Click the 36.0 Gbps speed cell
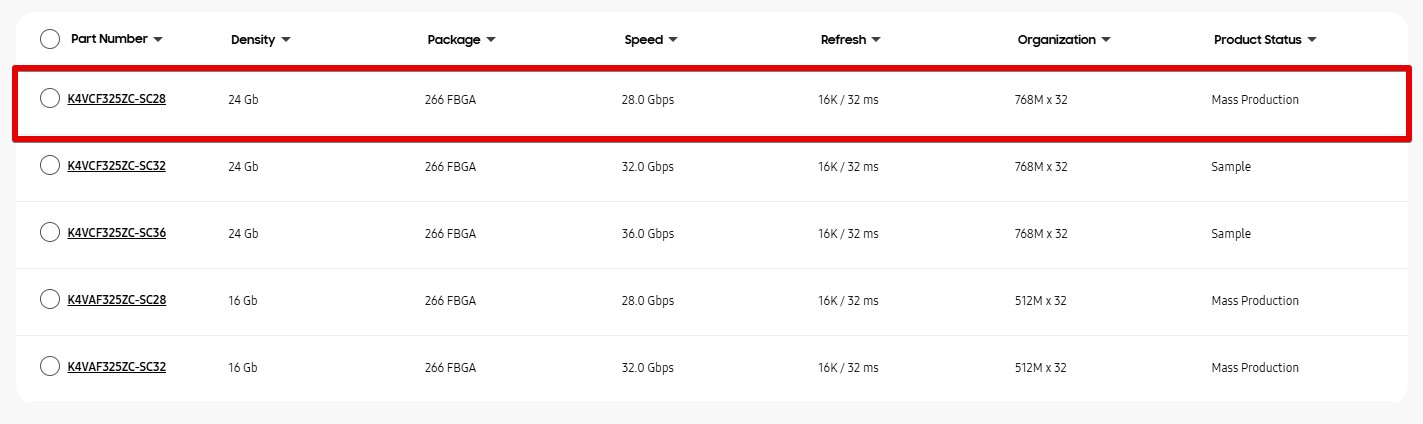Image resolution: width=1423 pixels, height=424 pixels. pos(648,234)
